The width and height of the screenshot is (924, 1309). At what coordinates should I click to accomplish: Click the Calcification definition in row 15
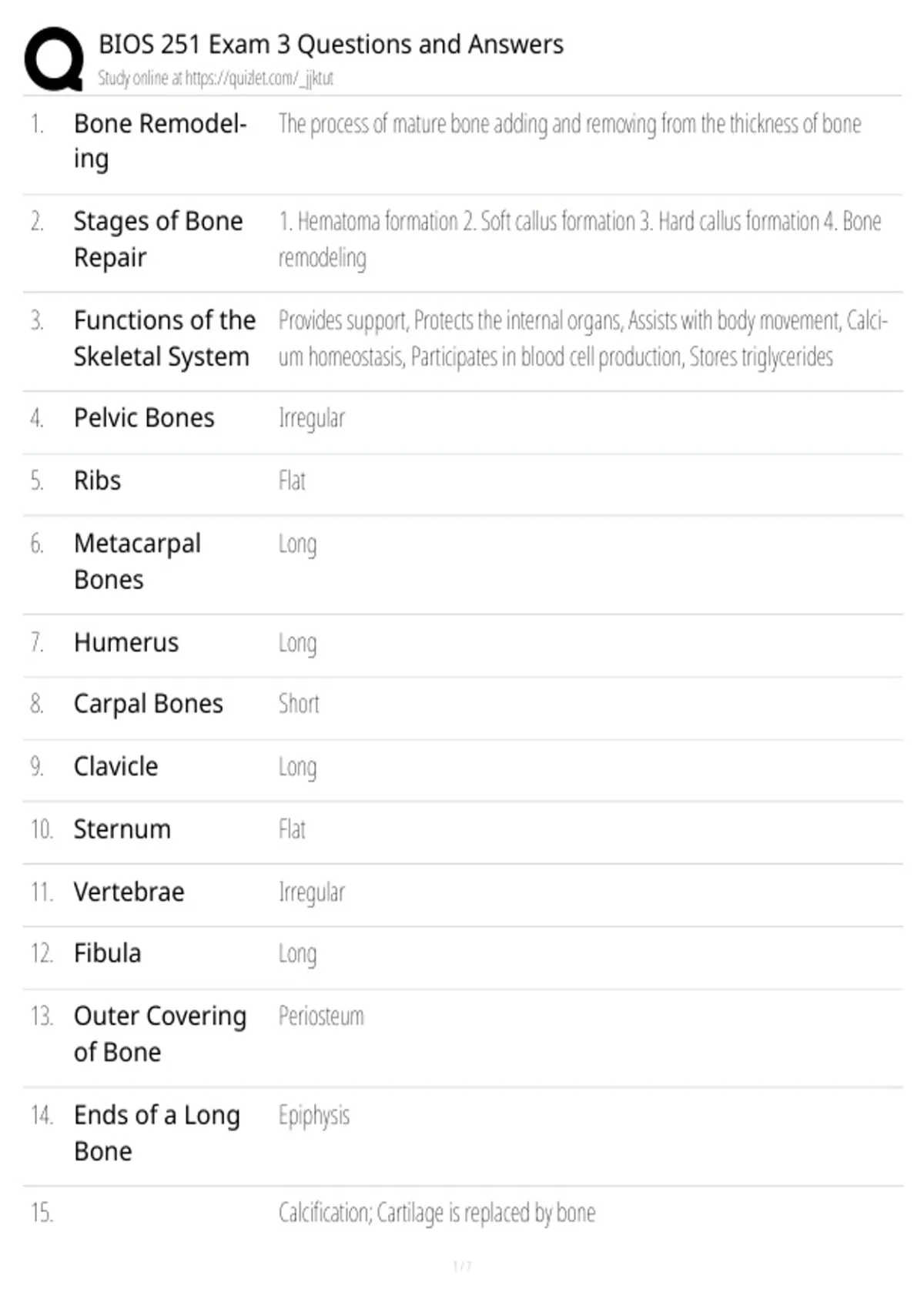pyautogui.click(x=437, y=1213)
